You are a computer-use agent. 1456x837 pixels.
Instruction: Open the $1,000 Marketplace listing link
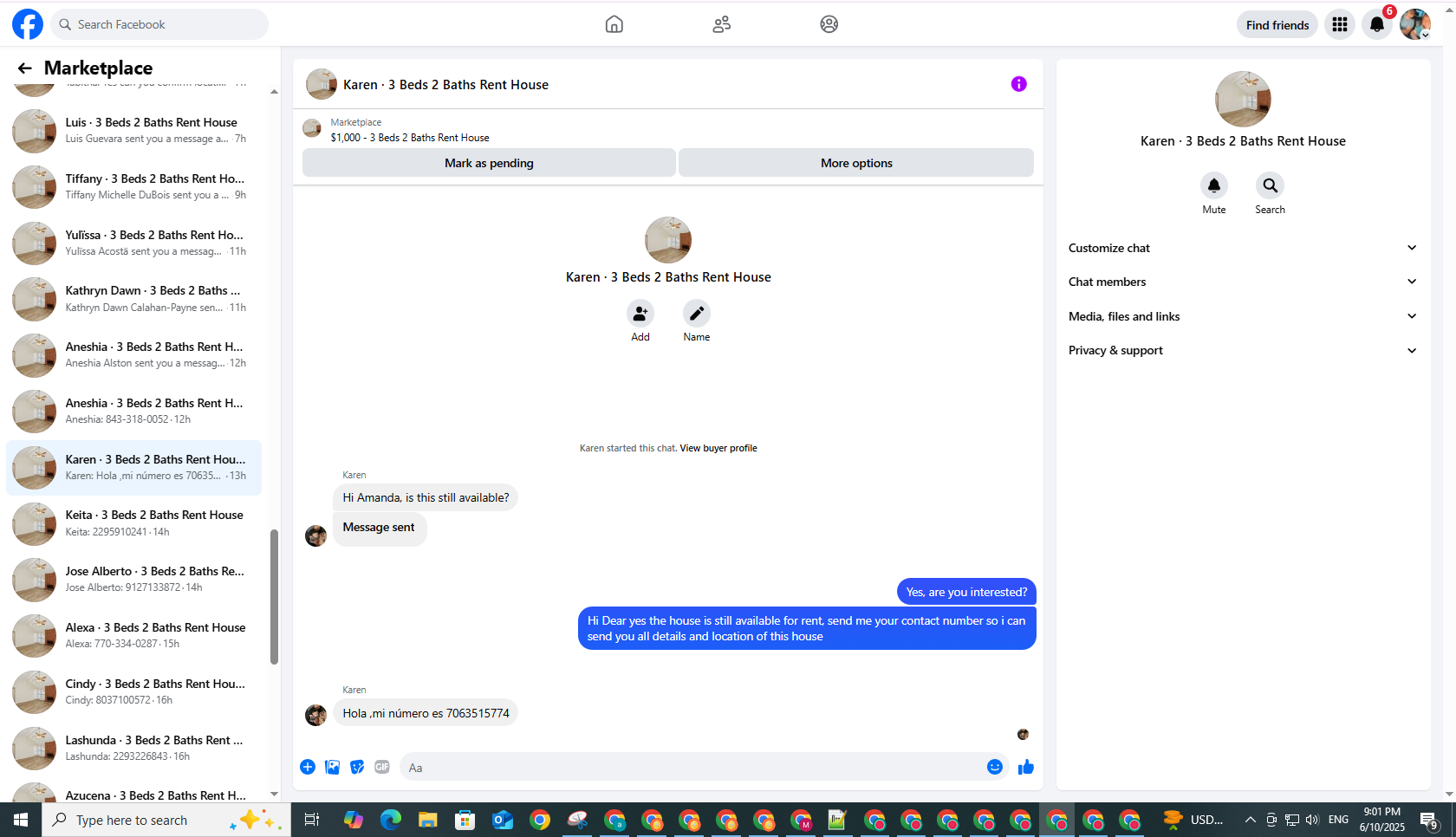[x=409, y=138]
